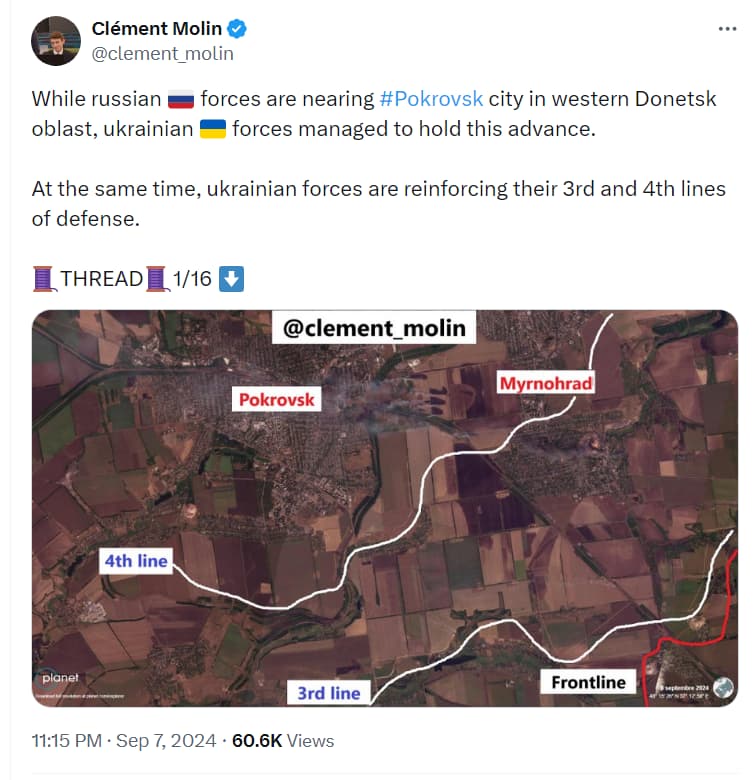Open the @clement_molin handle link
This screenshot has height=780, width=755.
tap(162, 54)
